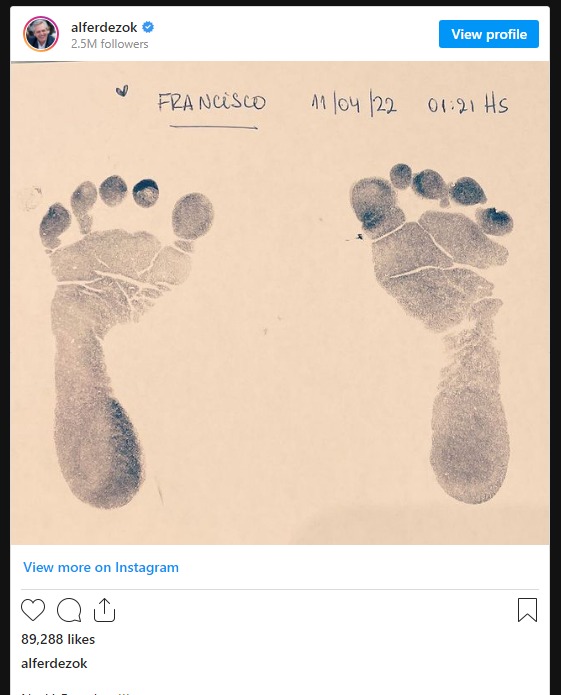Click the alferdezok profile avatar picture
This screenshot has width=561, height=695.
(x=41, y=34)
